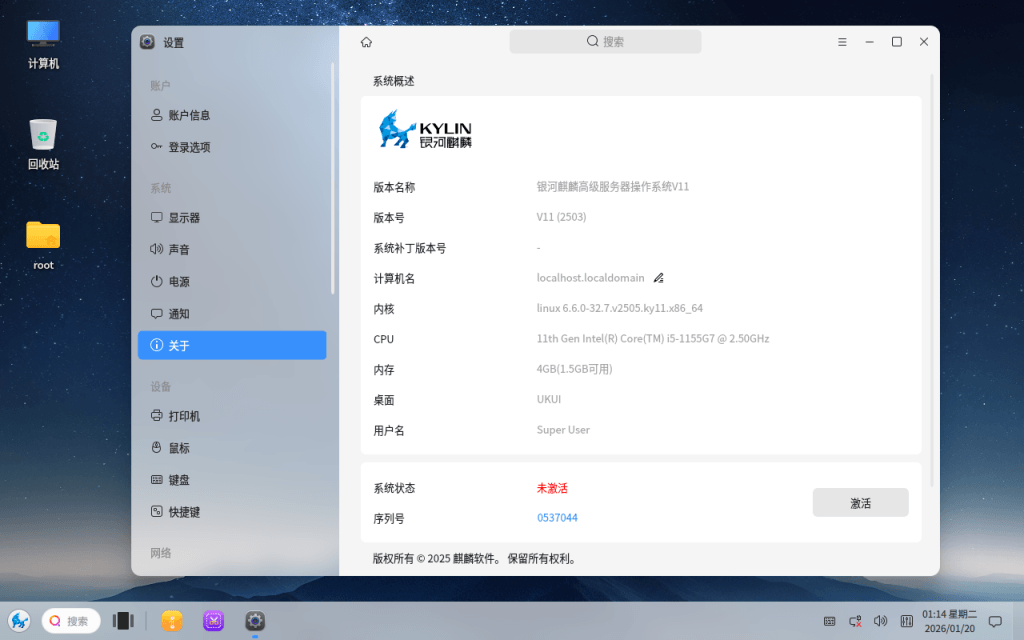Click the memory value 4GB(1.5GB可用)
The width and height of the screenshot is (1024, 640).
[x=575, y=369]
